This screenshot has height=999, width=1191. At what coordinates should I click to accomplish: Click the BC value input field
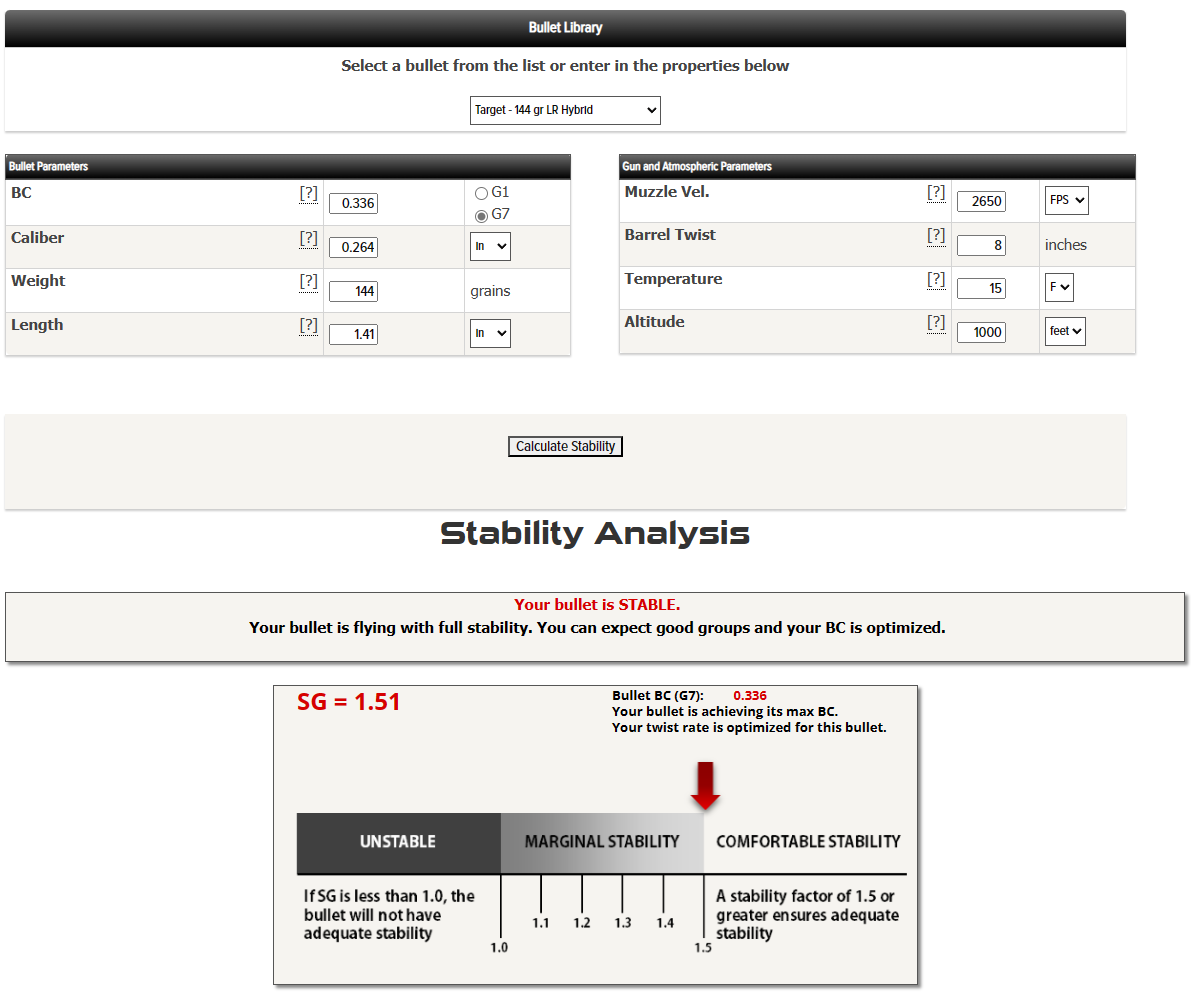pyautogui.click(x=353, y=203)
